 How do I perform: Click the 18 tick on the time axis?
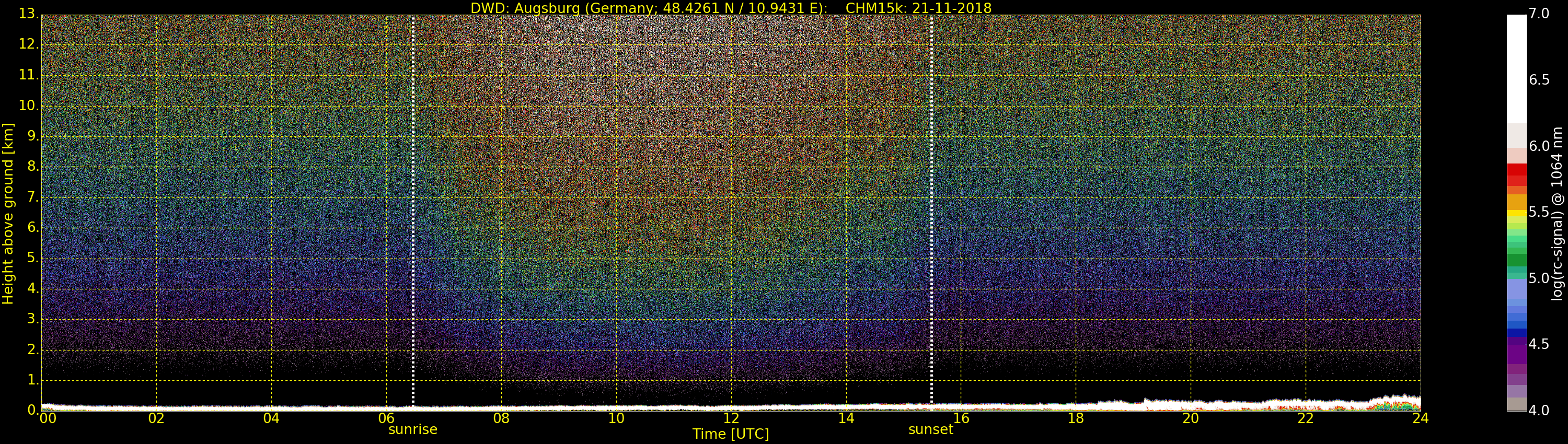[1076, 418]
